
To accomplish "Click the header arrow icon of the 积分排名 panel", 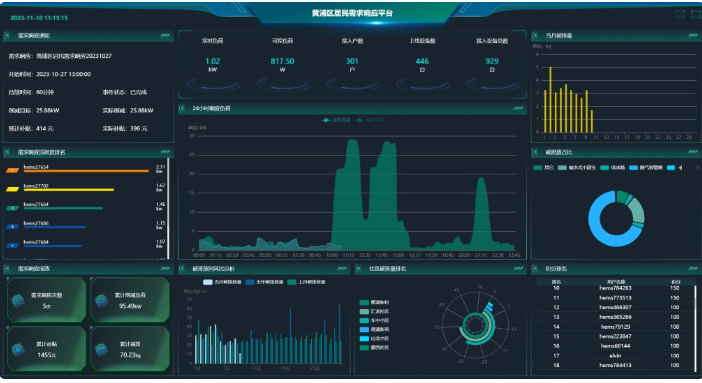I will (x=535, y=268).
